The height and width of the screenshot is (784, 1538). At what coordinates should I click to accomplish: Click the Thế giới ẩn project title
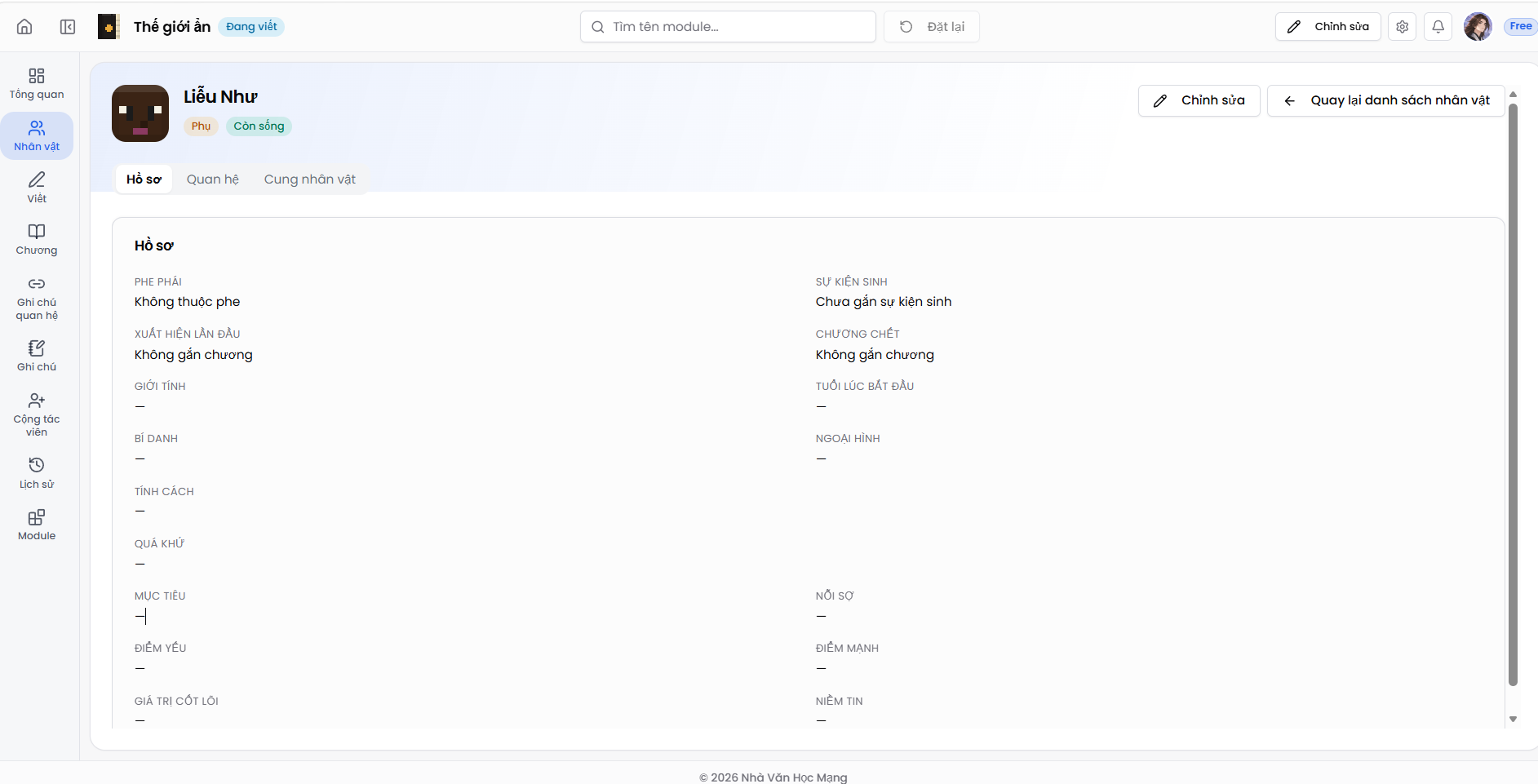[172, 27]
